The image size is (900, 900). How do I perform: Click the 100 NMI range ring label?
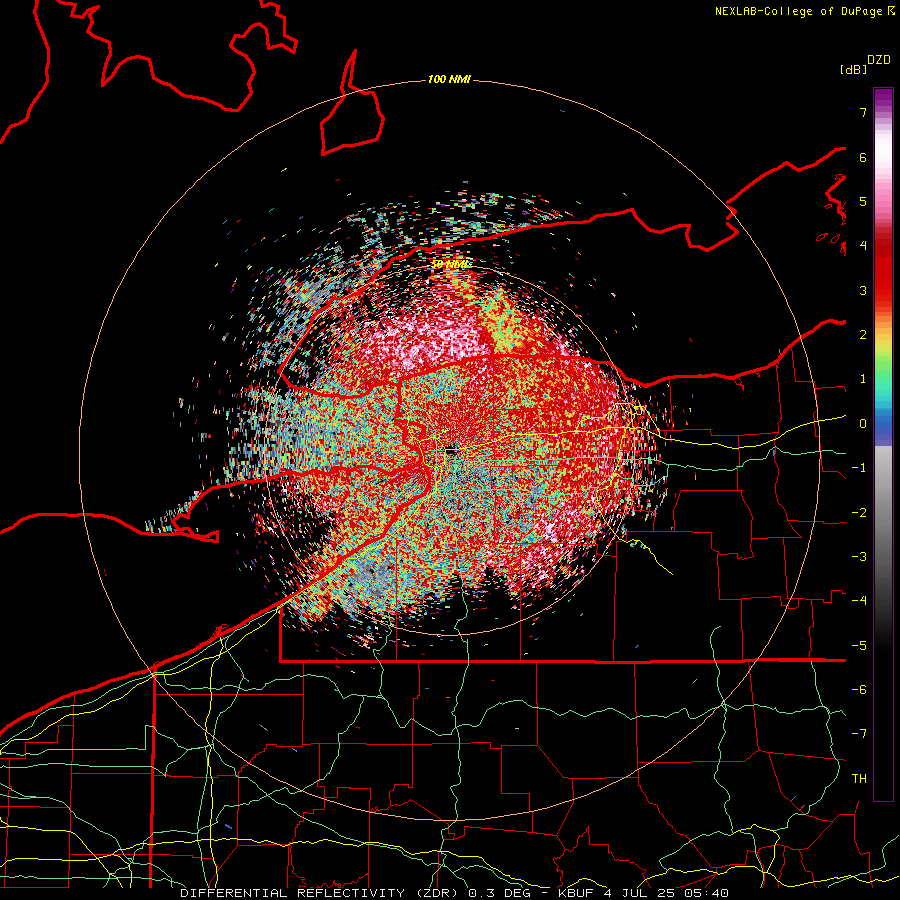449,79
